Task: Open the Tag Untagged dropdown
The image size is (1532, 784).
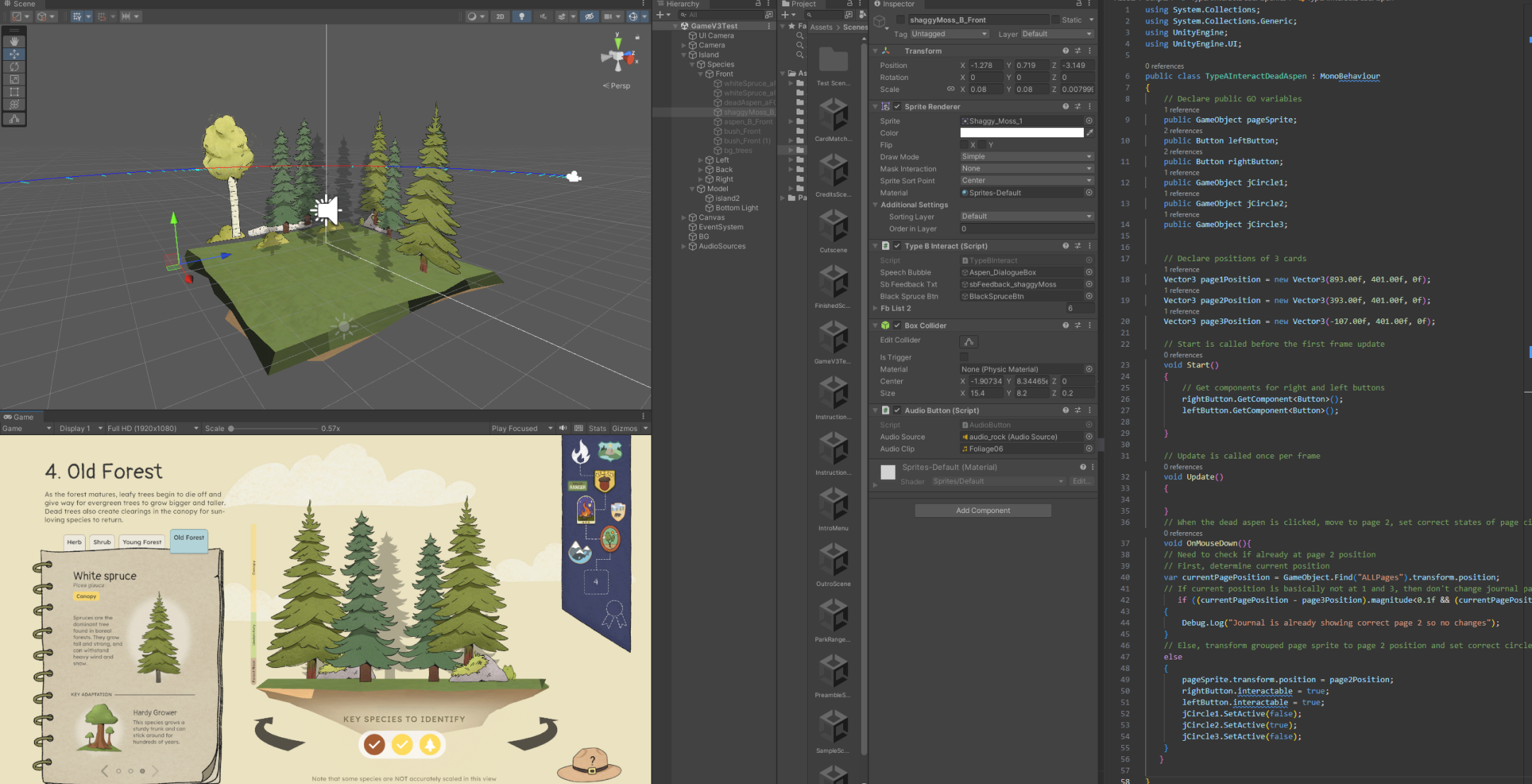Action: tap(949, 34)
